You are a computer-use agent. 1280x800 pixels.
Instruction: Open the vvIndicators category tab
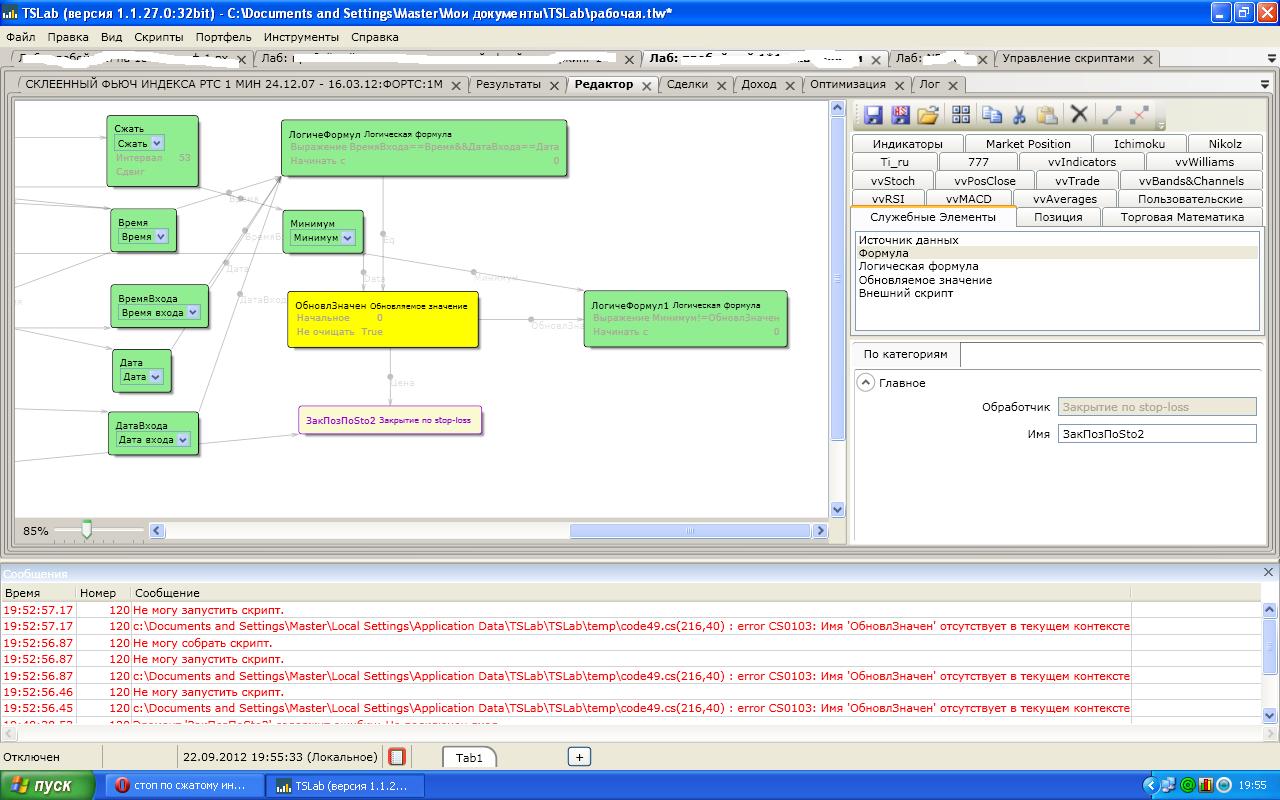(1081, 162)
